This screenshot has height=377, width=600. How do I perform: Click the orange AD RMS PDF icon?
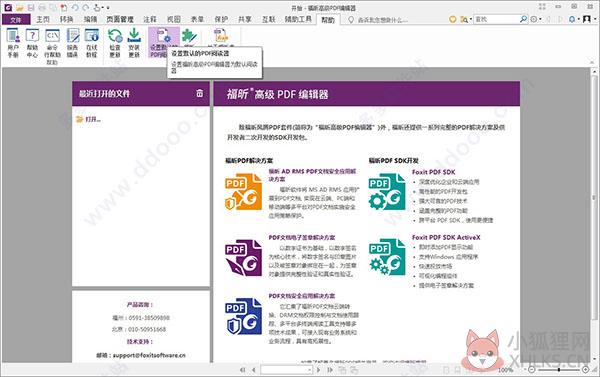[x=243, y=192]
